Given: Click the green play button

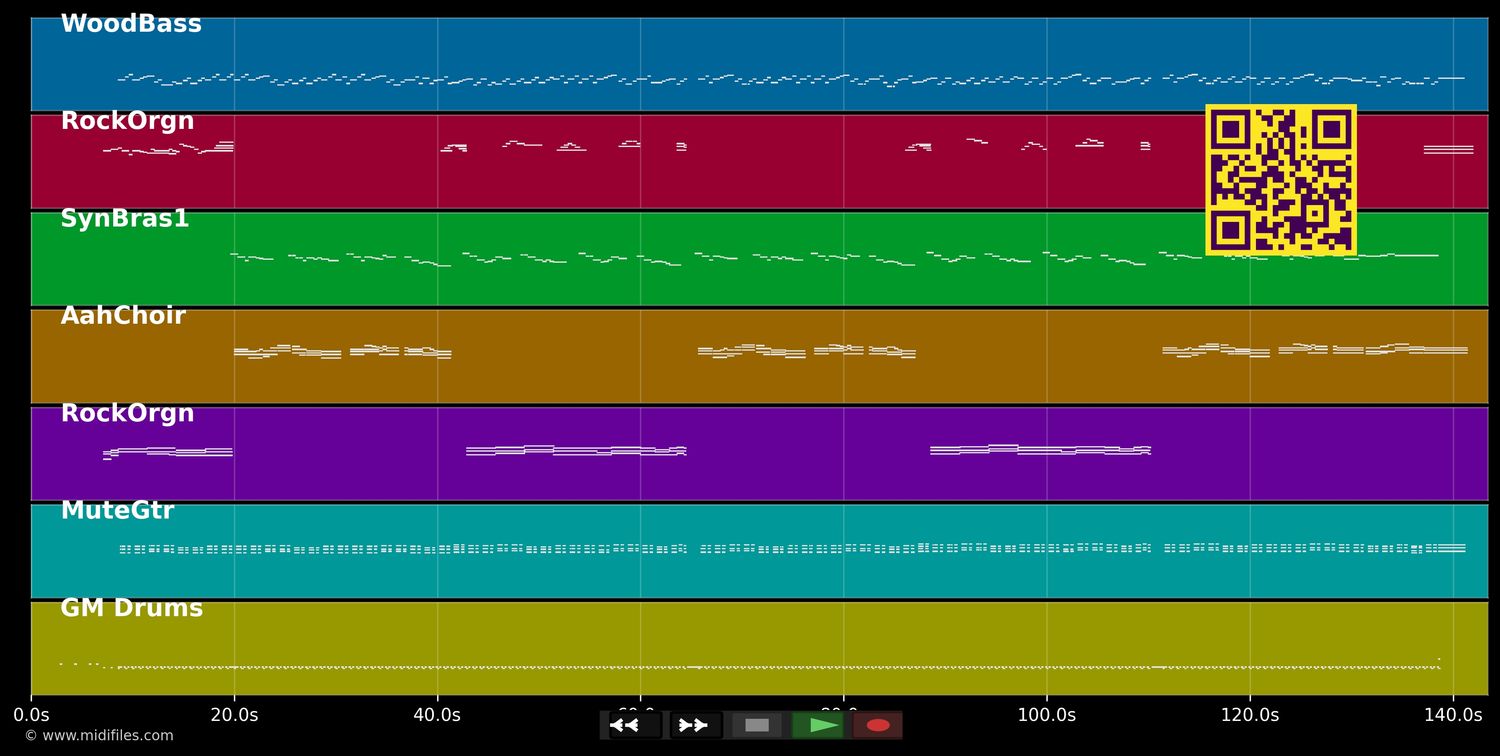Looking at the screenshot, I should [817, 725].
